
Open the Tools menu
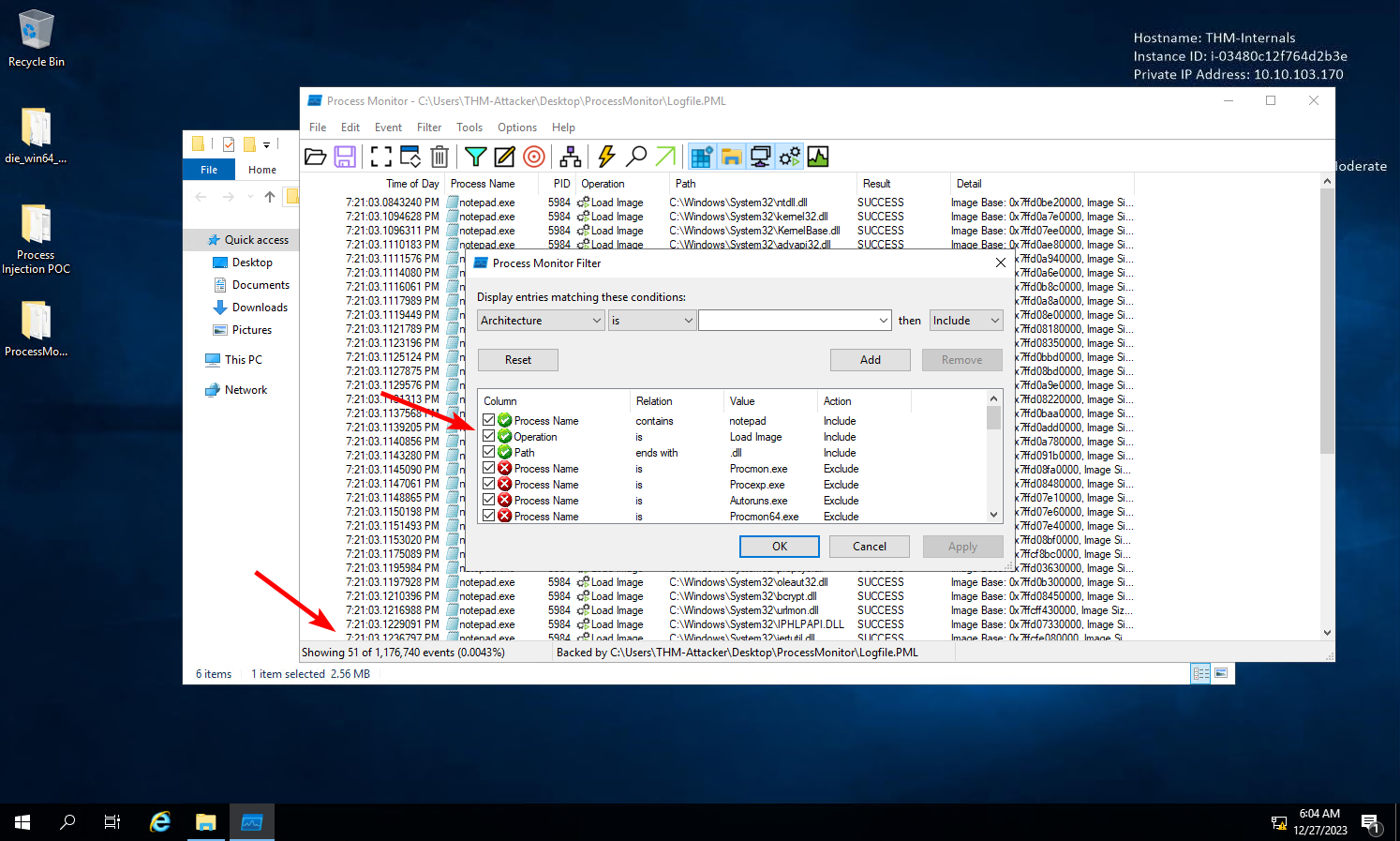pos(469,128)
